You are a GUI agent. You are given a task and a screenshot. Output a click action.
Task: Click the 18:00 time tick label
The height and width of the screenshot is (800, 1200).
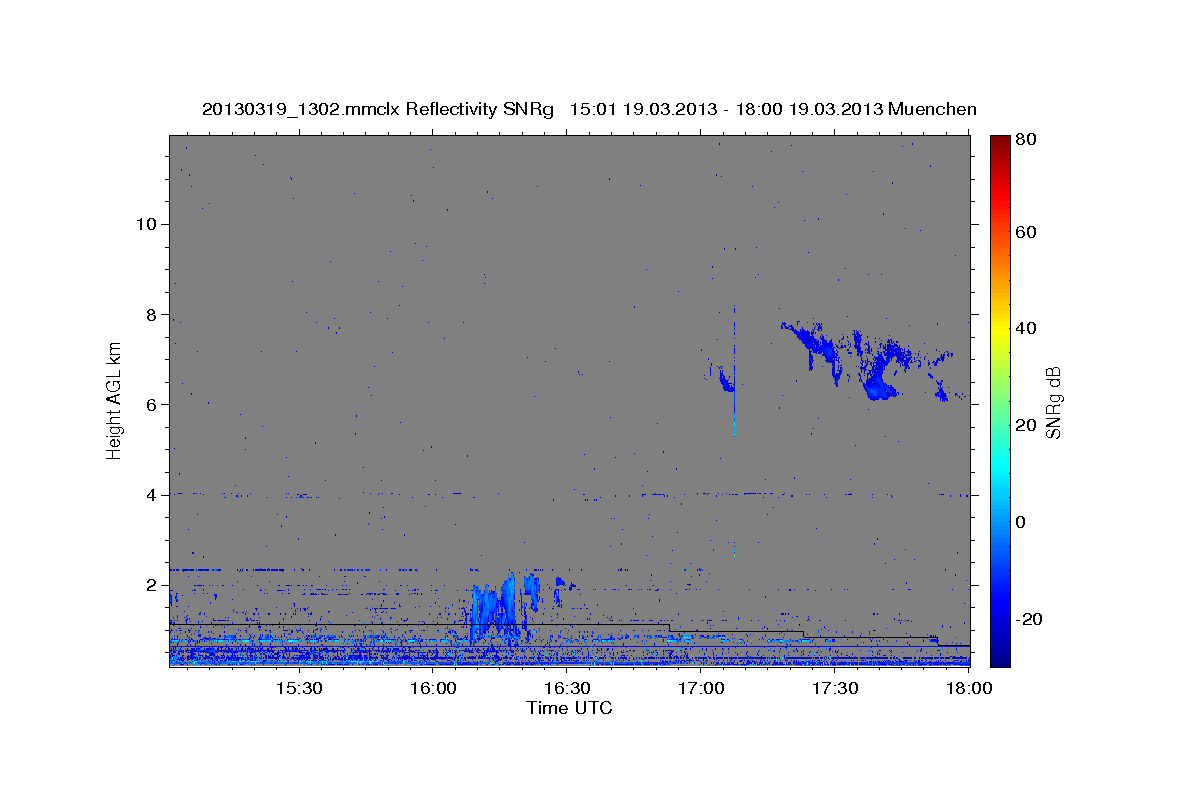[x=968, y=689]
